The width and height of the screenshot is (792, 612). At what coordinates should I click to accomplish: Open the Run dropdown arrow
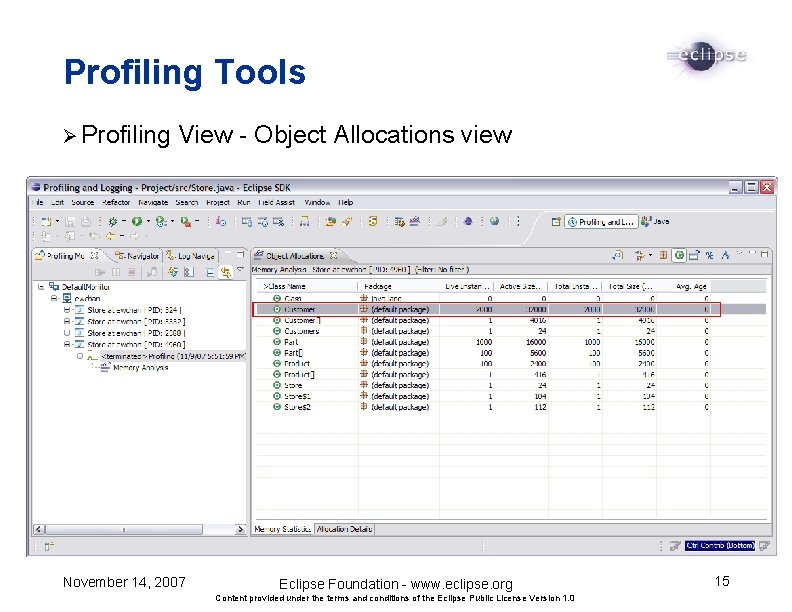click(x=148, y=221)
